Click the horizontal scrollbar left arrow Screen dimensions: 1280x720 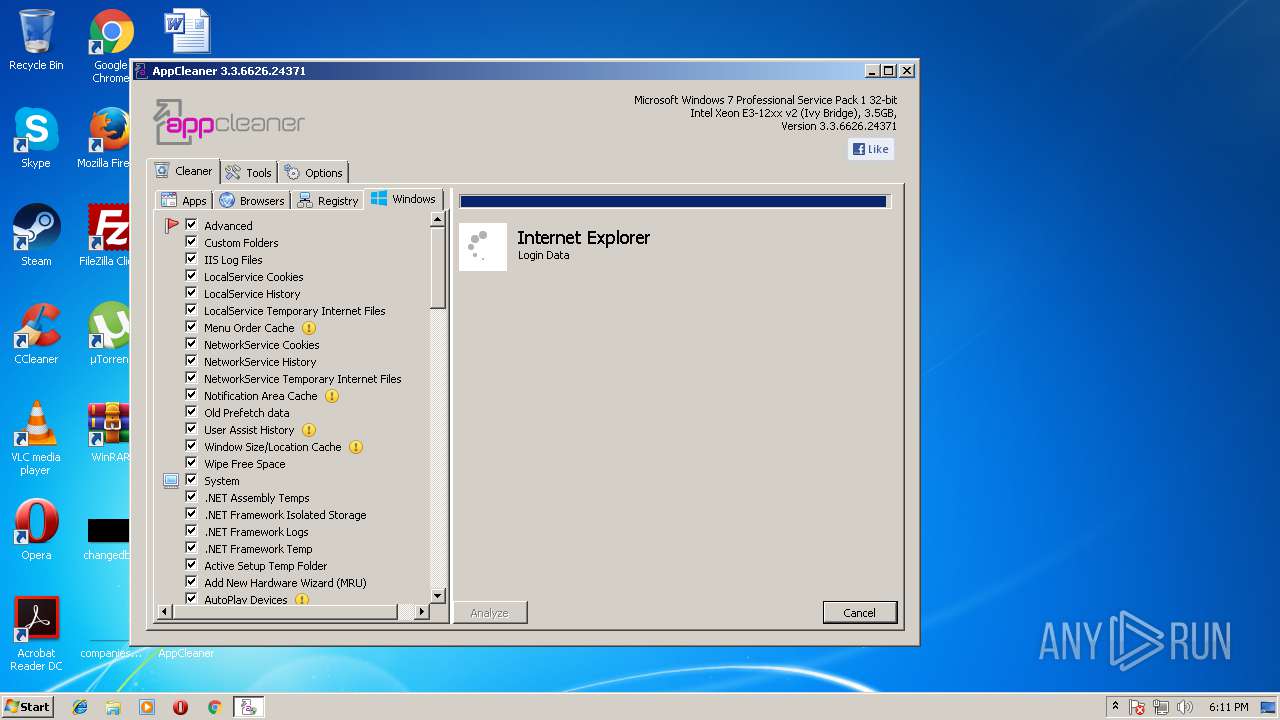[165, 611]
